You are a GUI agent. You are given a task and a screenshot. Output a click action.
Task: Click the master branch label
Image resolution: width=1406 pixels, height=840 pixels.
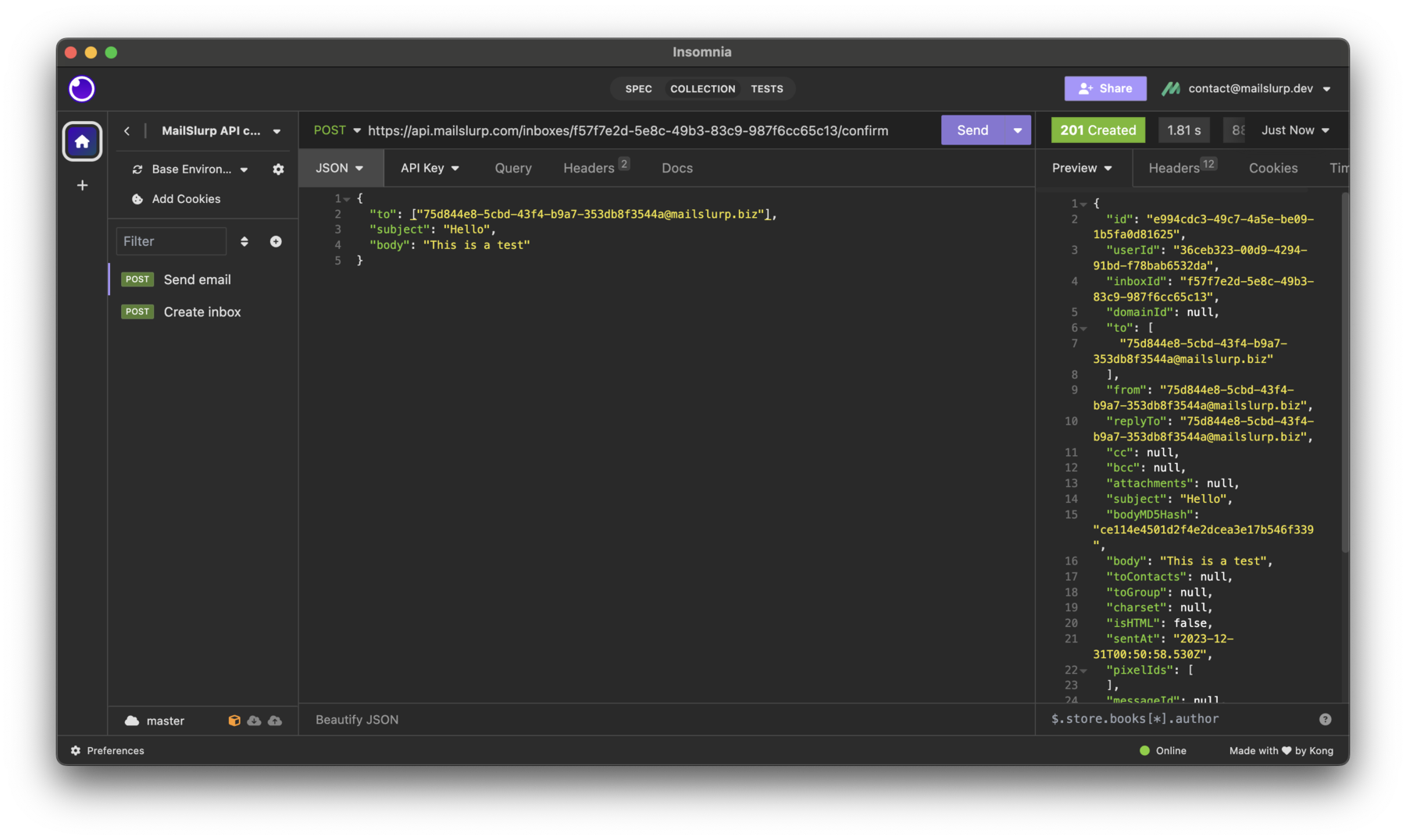[x=166, y=721]
